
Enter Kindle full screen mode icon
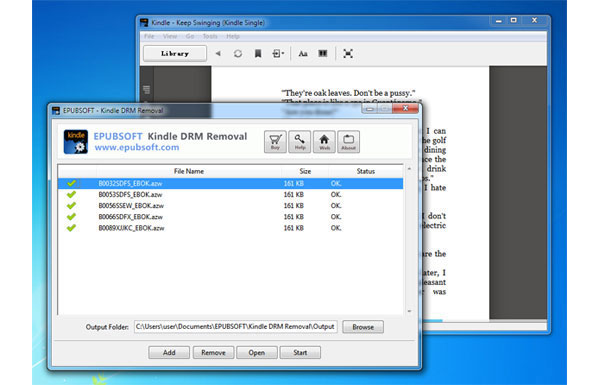click(348, 54)
